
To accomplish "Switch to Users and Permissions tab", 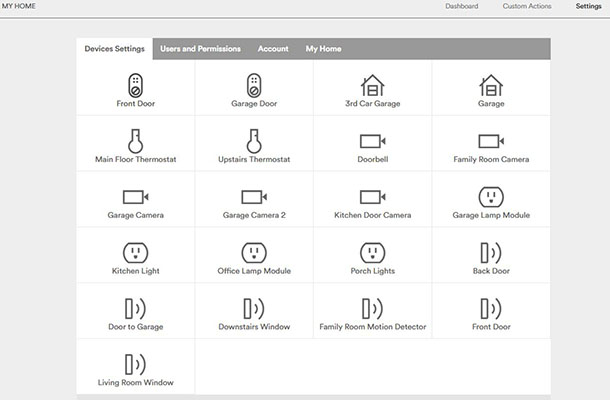I will 200,49.
